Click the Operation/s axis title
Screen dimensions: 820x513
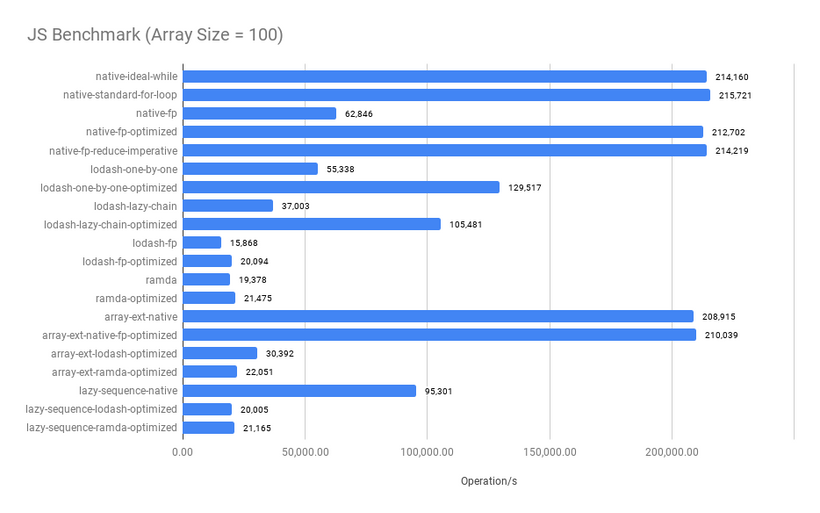[489, 481]
